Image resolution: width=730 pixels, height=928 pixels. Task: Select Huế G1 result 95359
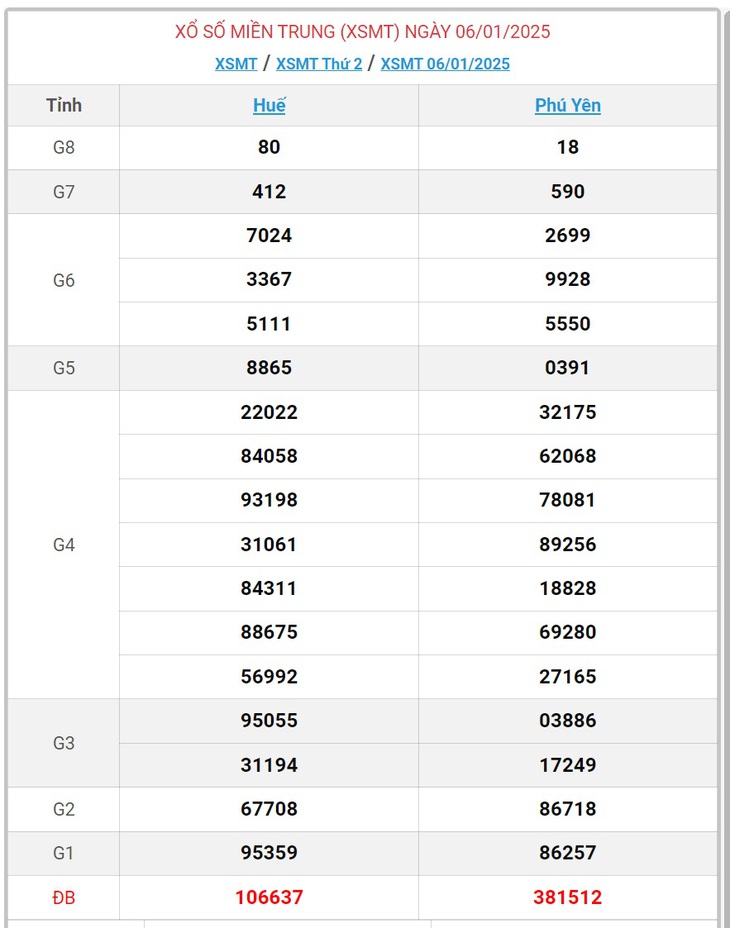point(269,853)
